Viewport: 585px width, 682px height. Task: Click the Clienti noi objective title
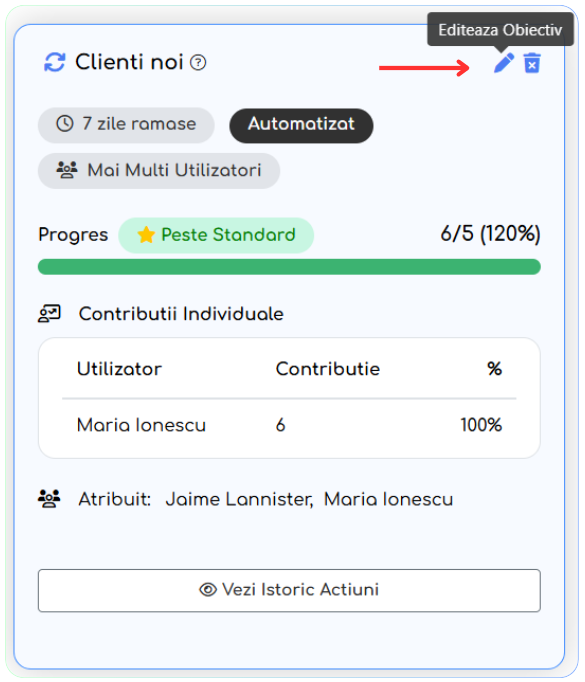click(129, 62)
